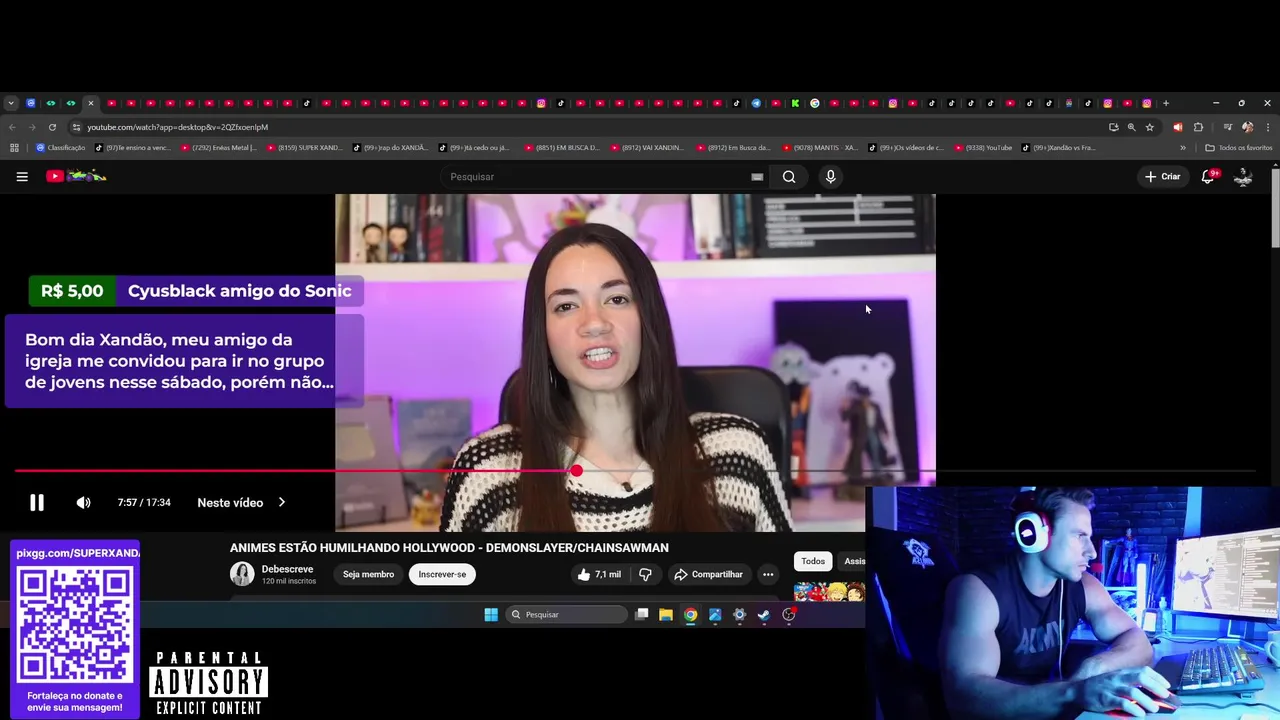Open the zoom magnifier icon in address bar
Viewport: 1280px width, 720px height.
pos(1131,127)
